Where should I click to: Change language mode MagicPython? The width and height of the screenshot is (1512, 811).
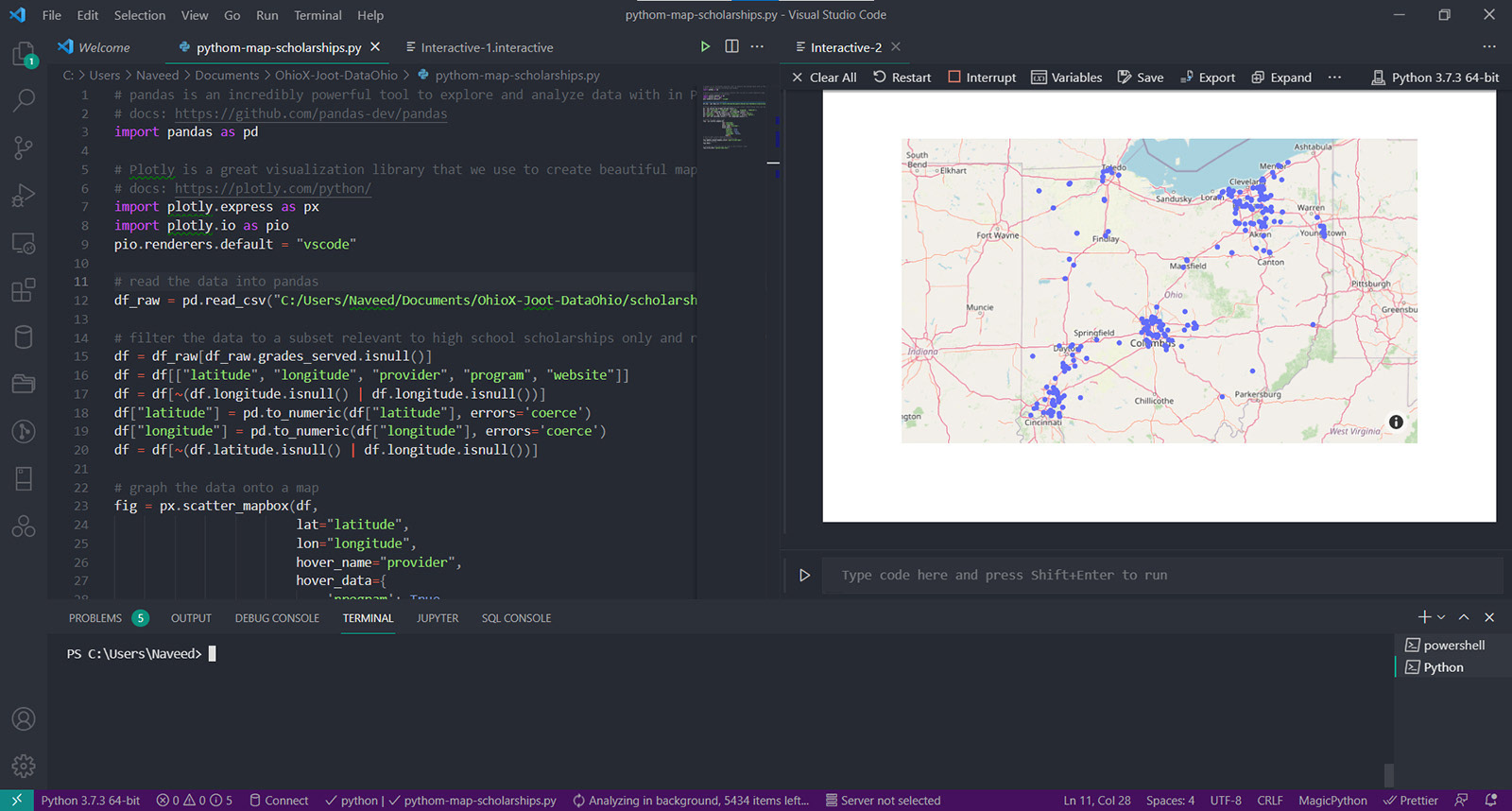tap(1332, 801)
